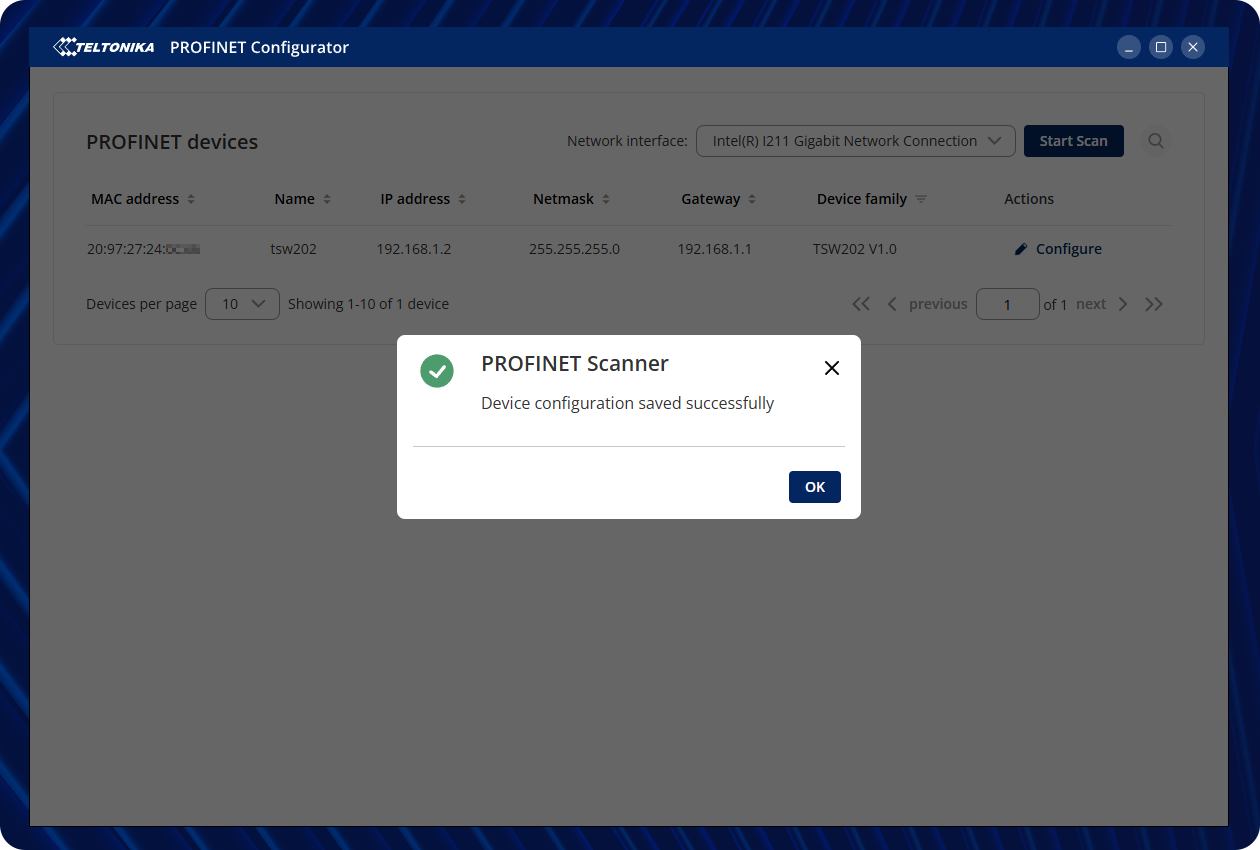The height and width of the screenshot is (850, 1260).
Task: Sort devices by Name column arrows
Action: pos(327,199)
